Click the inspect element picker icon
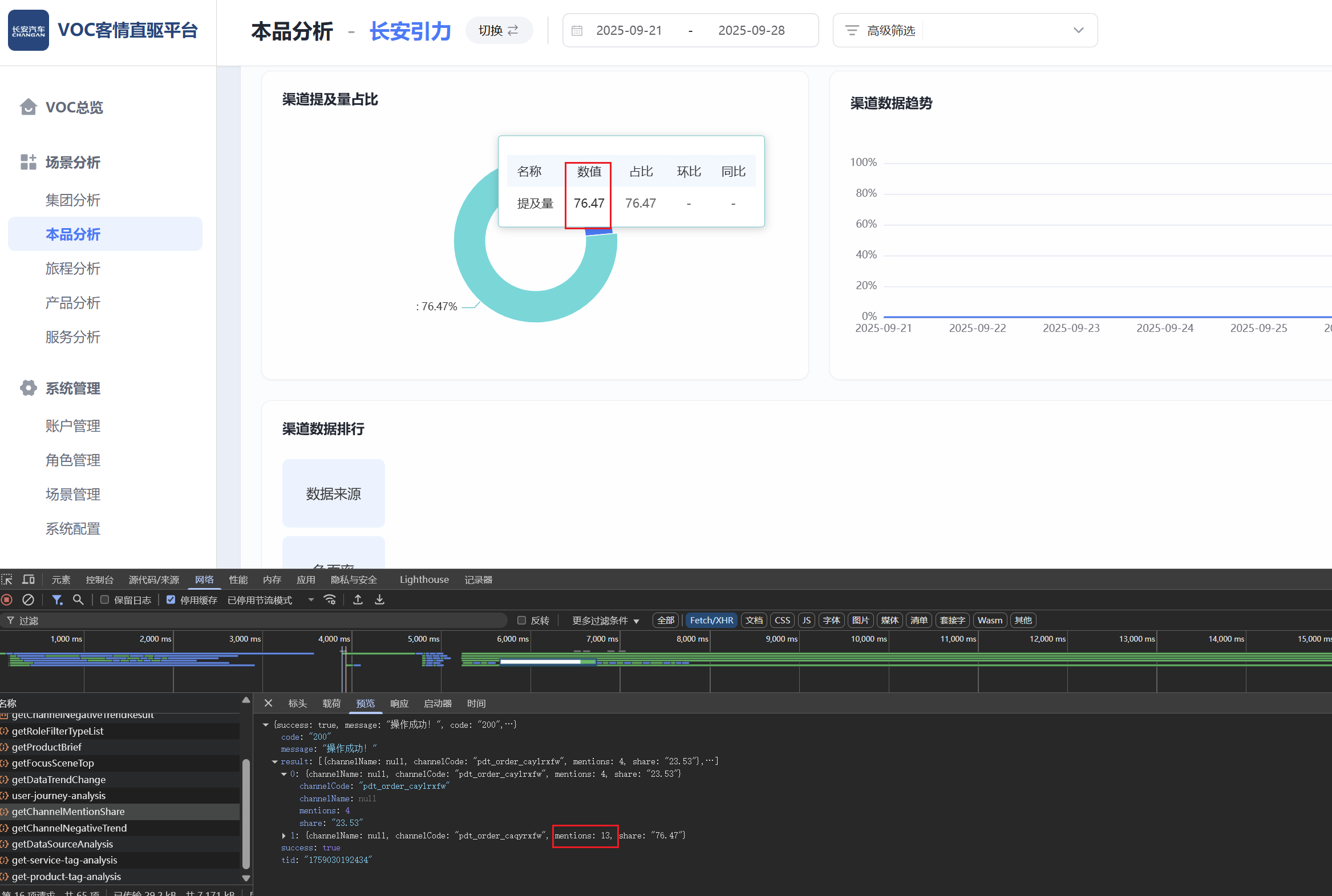Image resolution: width=1332 pixels, height=896 pixels. [x=7, y=579]
